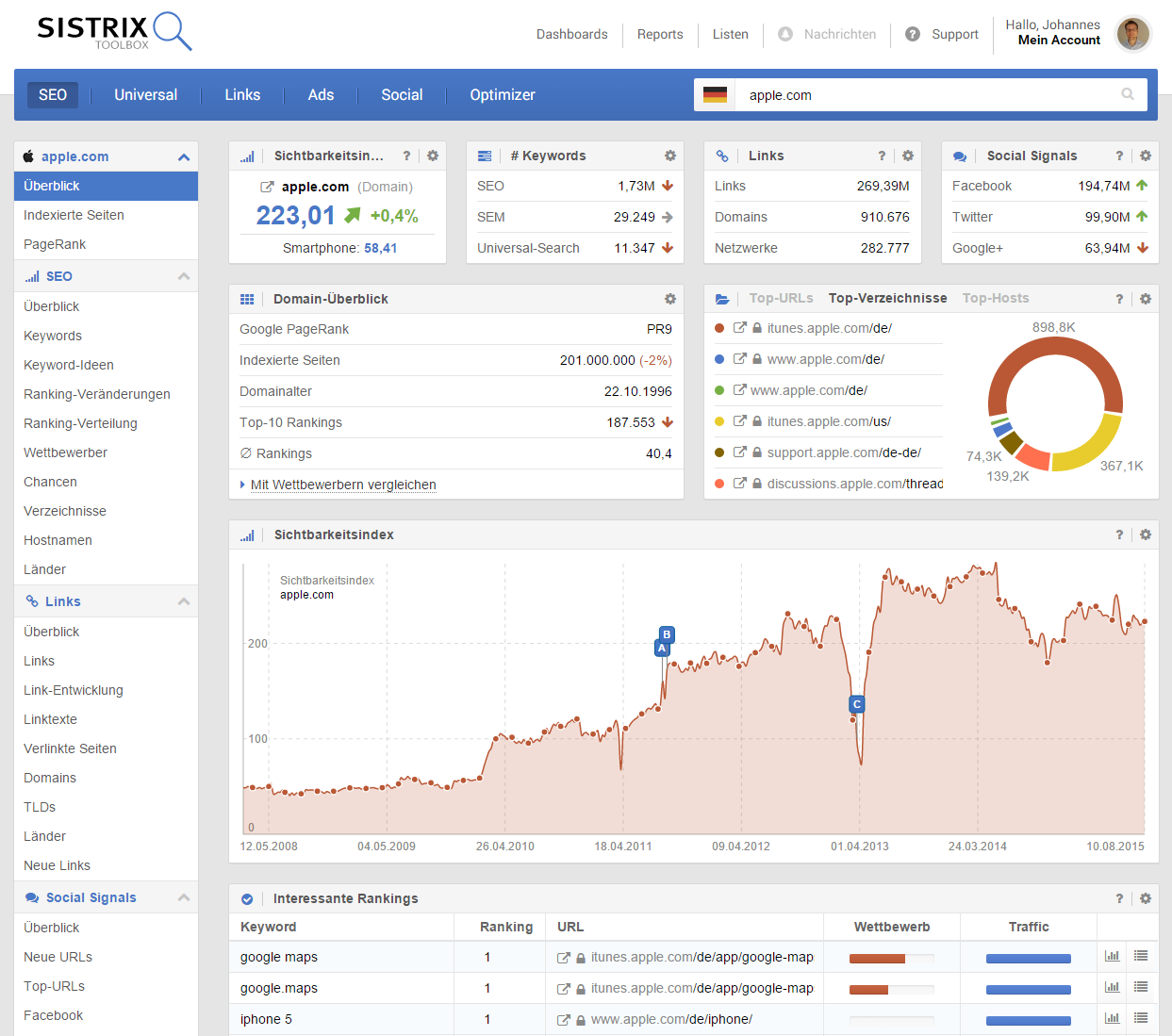The height and width of the screenshot is (1036, 1172).
Task: Select German flag country selector
Action: pos(716,95)
